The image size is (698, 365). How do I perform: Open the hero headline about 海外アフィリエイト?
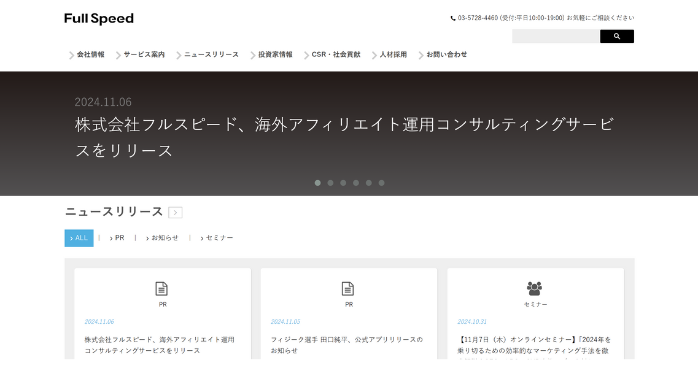(x=344, y=138)
